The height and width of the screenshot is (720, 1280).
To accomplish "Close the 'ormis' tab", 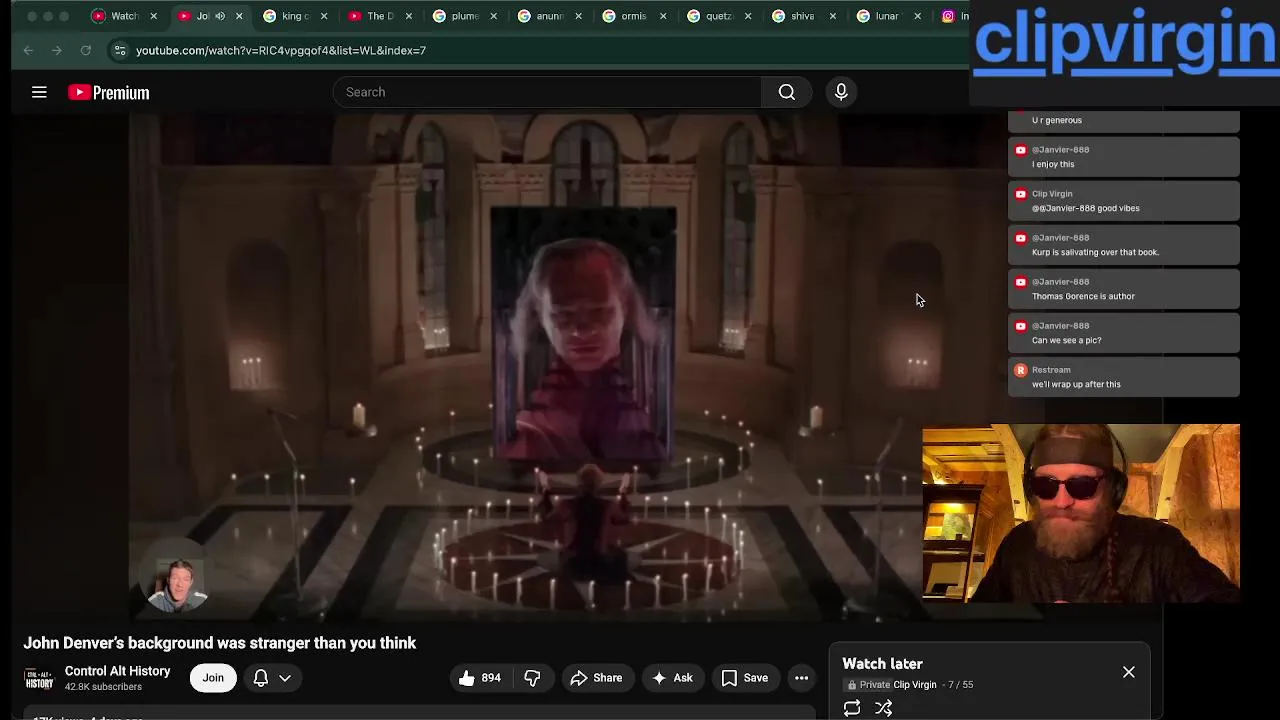I will [x=662, y=16].
